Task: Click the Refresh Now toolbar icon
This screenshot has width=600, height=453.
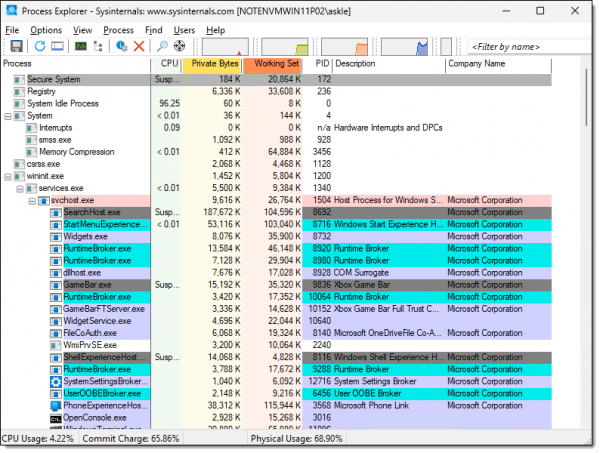Action: click(x=40, y=46)
